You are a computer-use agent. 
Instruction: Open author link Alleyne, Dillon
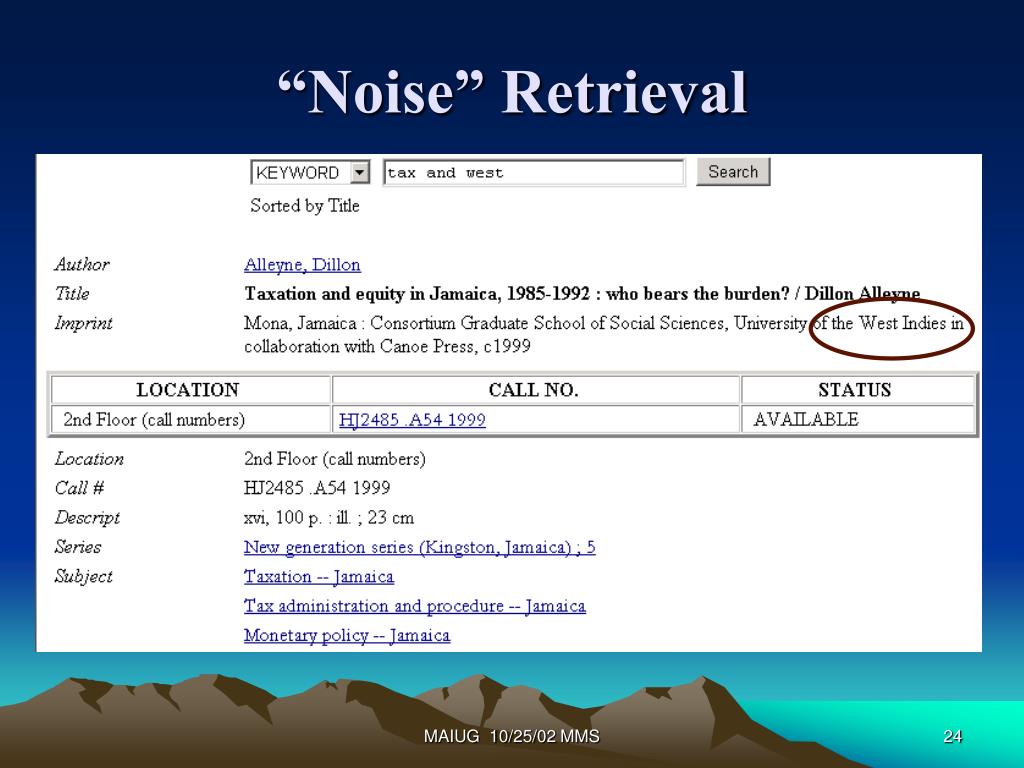point(302,264)
